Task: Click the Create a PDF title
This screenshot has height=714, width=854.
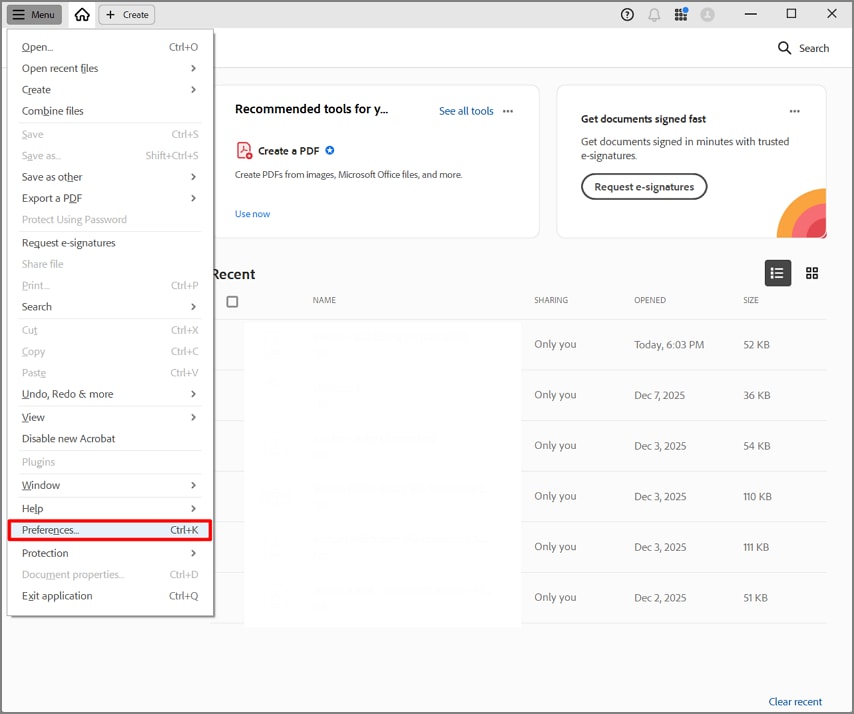Action: coord(289,151)
